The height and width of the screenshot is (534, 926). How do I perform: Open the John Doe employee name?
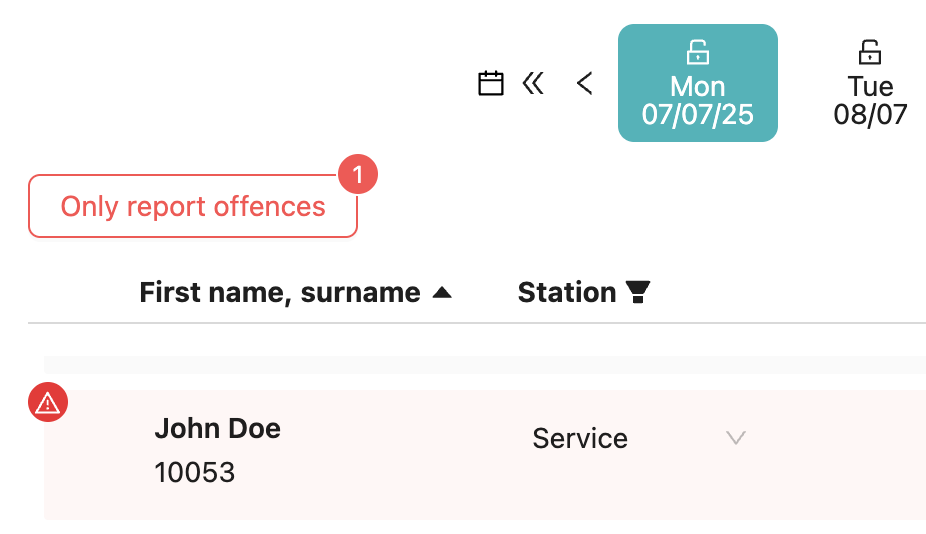pos(217,429)
